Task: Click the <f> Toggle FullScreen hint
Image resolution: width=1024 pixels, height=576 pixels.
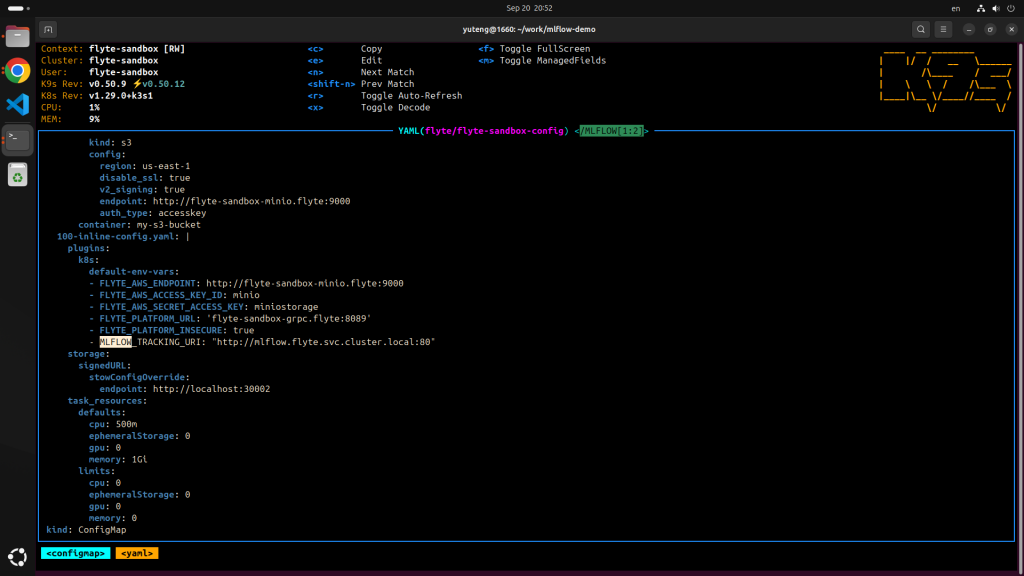Action: (x=534, y=49)
